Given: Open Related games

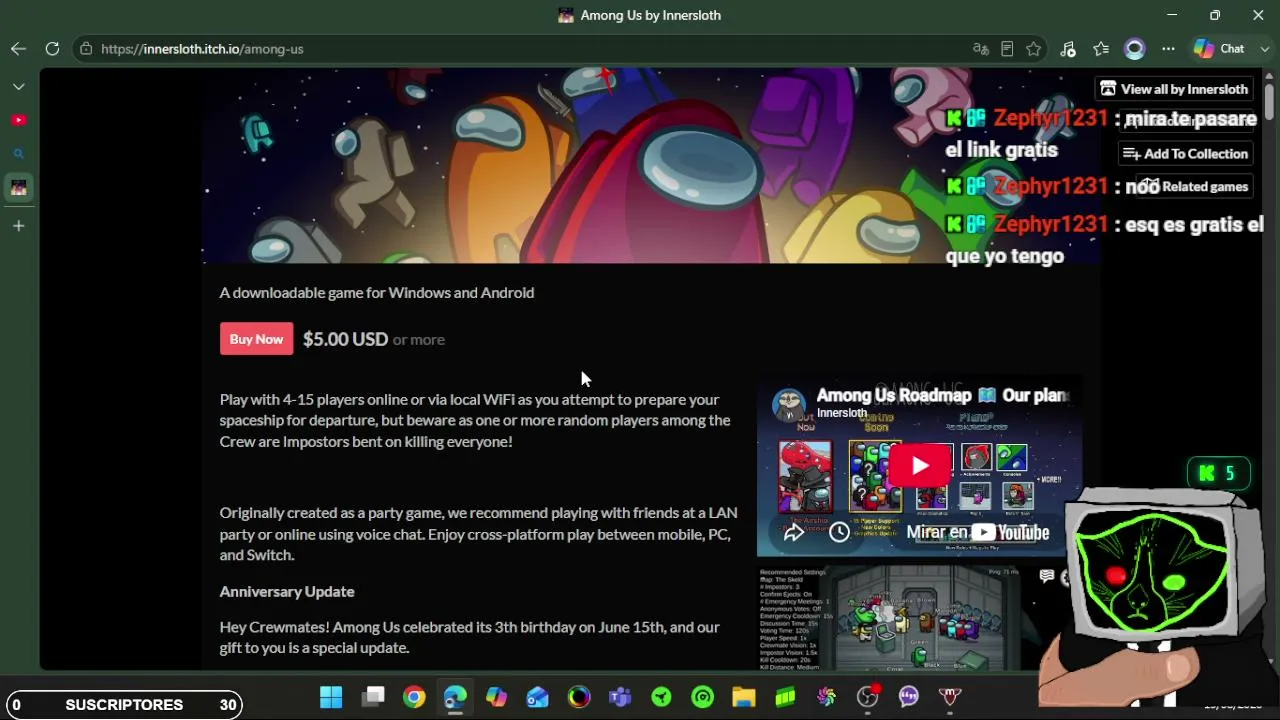Looking at the screenshot, I should coord(1195,187).
